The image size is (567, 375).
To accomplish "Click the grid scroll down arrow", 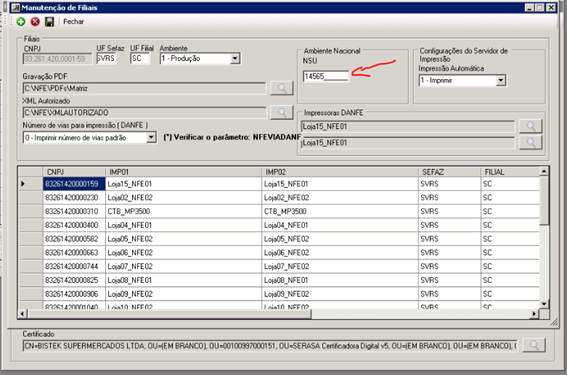I will [544, 304].
